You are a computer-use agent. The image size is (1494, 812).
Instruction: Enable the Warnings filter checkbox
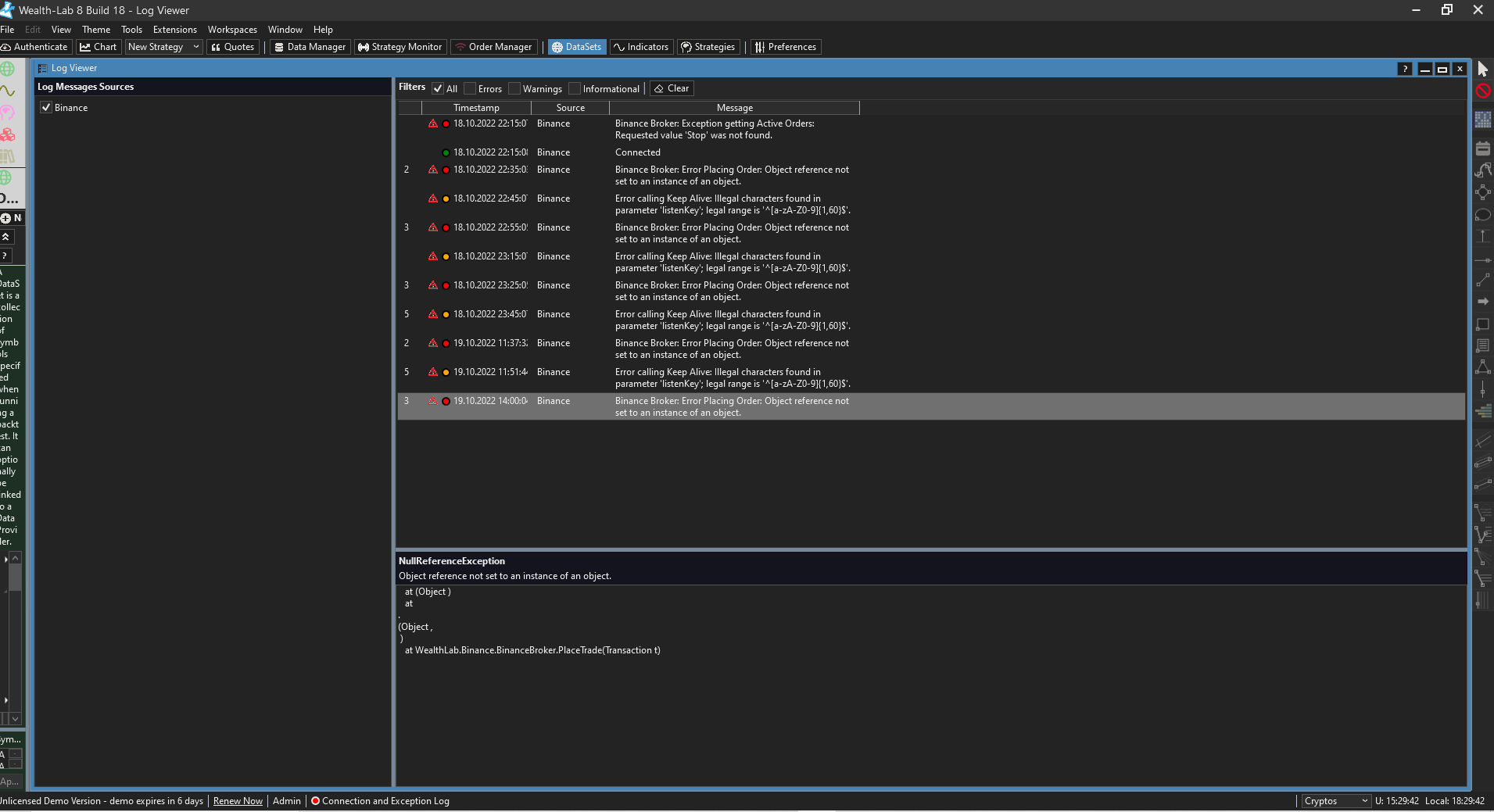[514, 89]
